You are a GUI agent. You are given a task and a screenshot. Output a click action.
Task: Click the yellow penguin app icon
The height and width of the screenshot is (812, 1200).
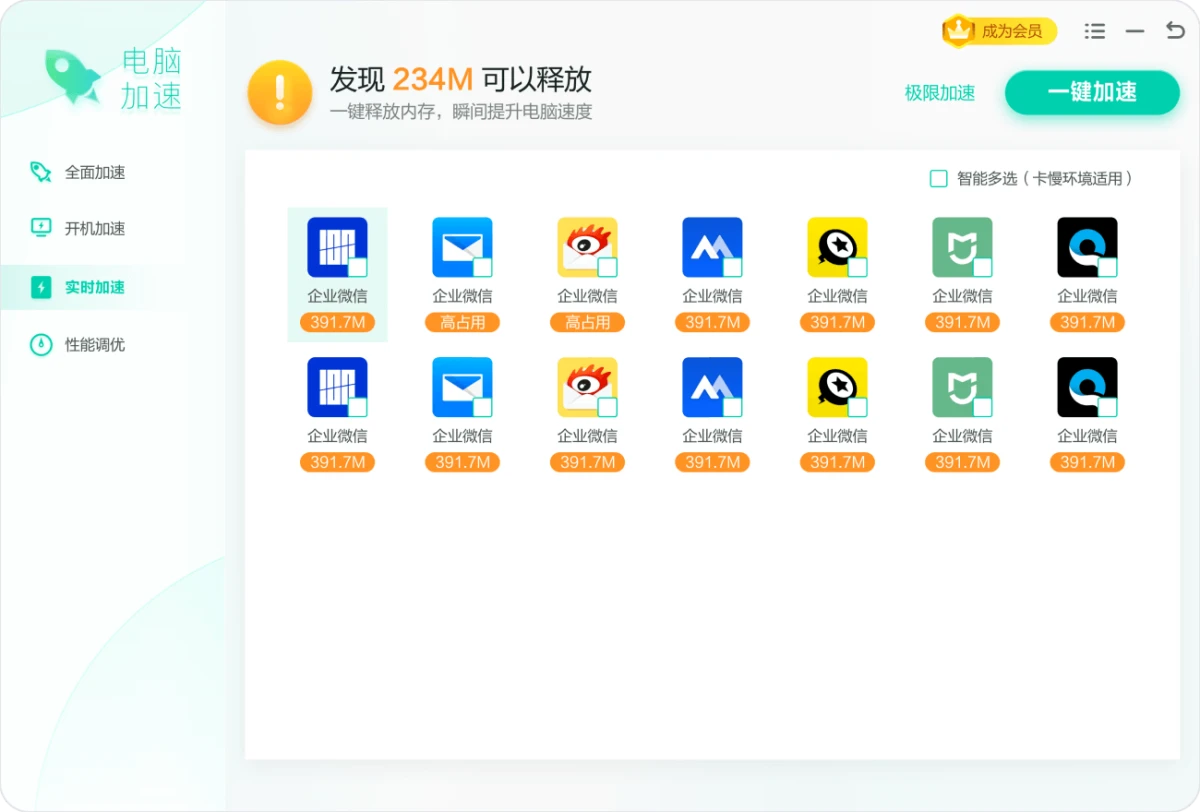pyautogui.click(x=837, y=246)
